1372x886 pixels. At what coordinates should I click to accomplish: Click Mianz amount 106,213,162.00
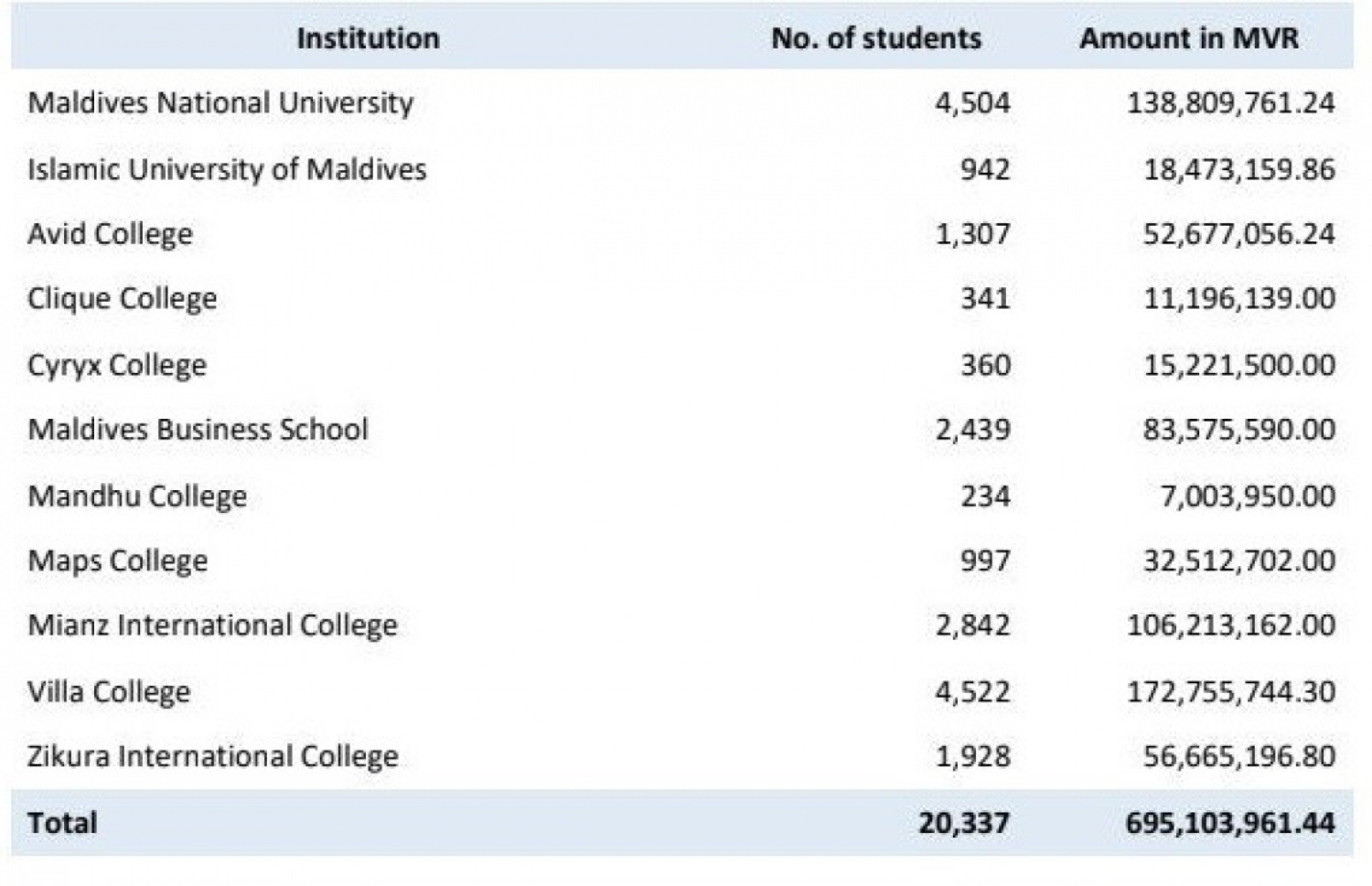(1230, 625)
